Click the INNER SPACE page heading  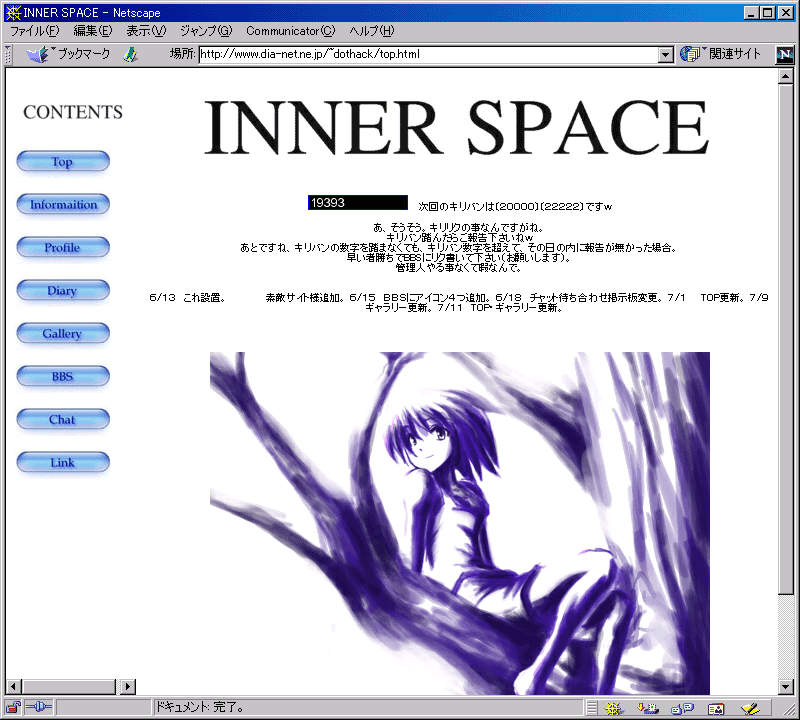(x=457, y=127)
